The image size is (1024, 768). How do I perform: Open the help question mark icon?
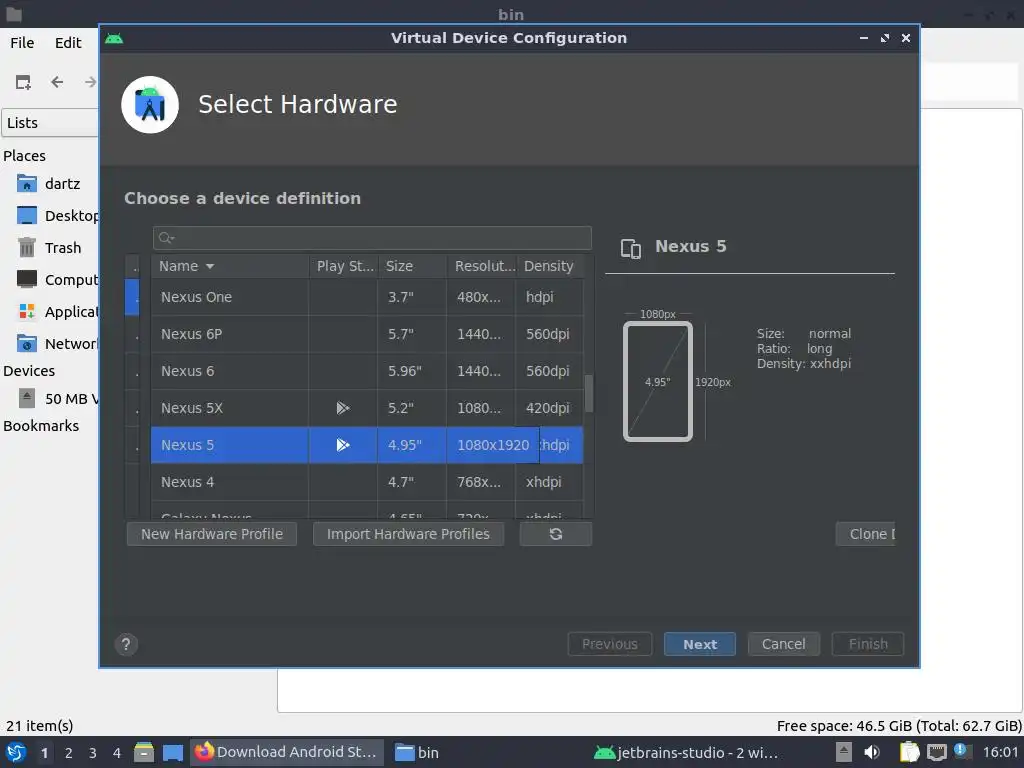[x=126, y=645]
